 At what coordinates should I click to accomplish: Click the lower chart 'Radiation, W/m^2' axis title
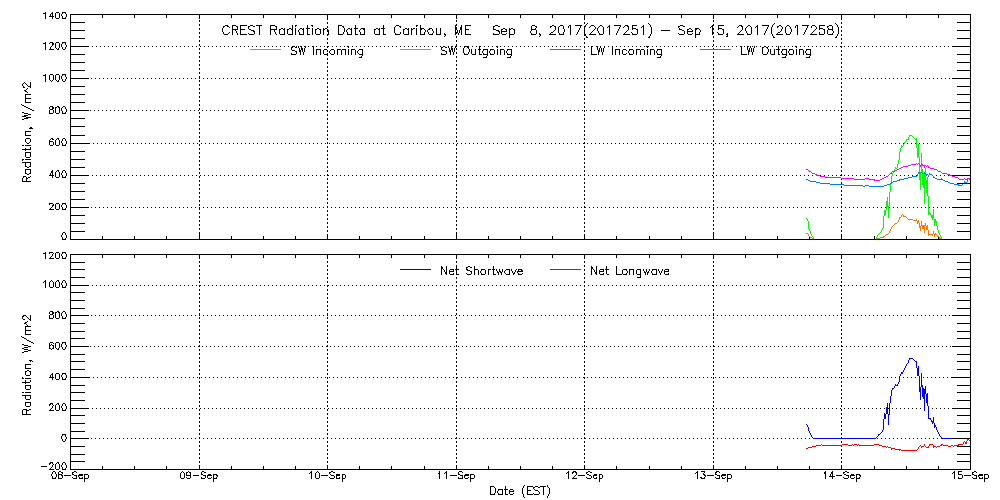[x=27, y=365]
